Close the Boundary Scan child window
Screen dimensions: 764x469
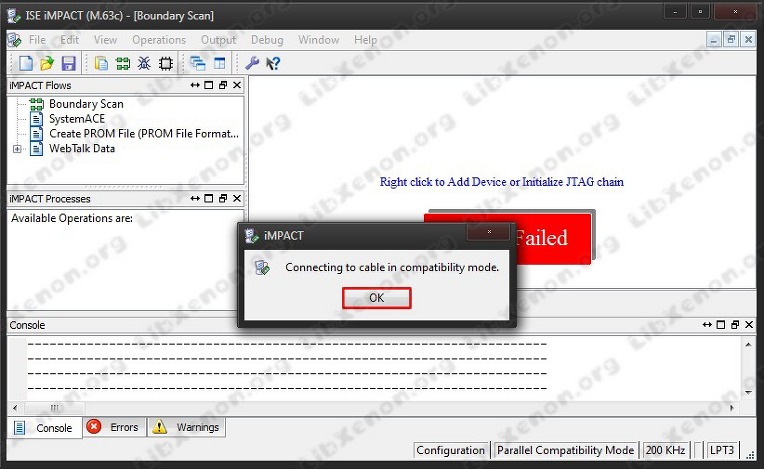[x=748, y=40]
